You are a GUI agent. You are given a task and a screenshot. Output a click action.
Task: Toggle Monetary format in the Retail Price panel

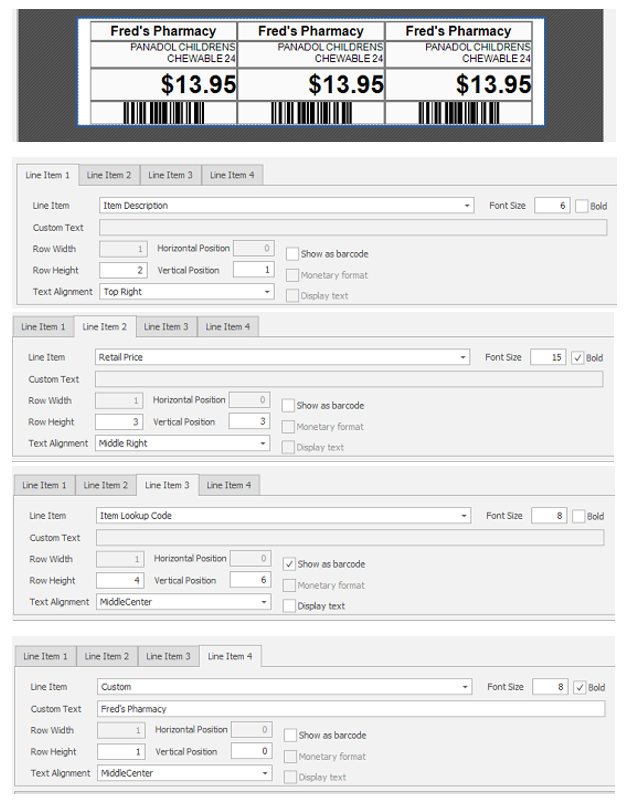pyautogui.click(x=288, y=427)
